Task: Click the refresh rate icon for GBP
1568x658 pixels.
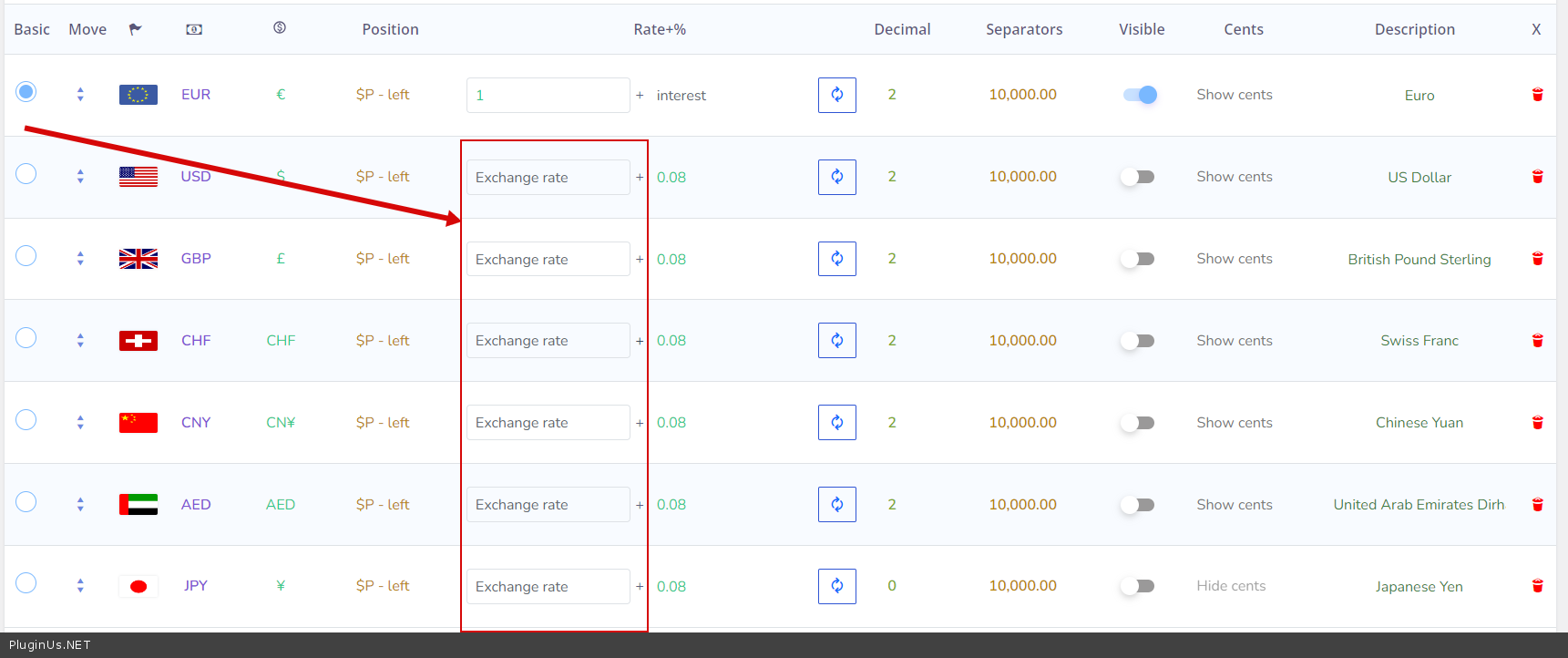Action: pyautogui.click(x=836, y=259)
